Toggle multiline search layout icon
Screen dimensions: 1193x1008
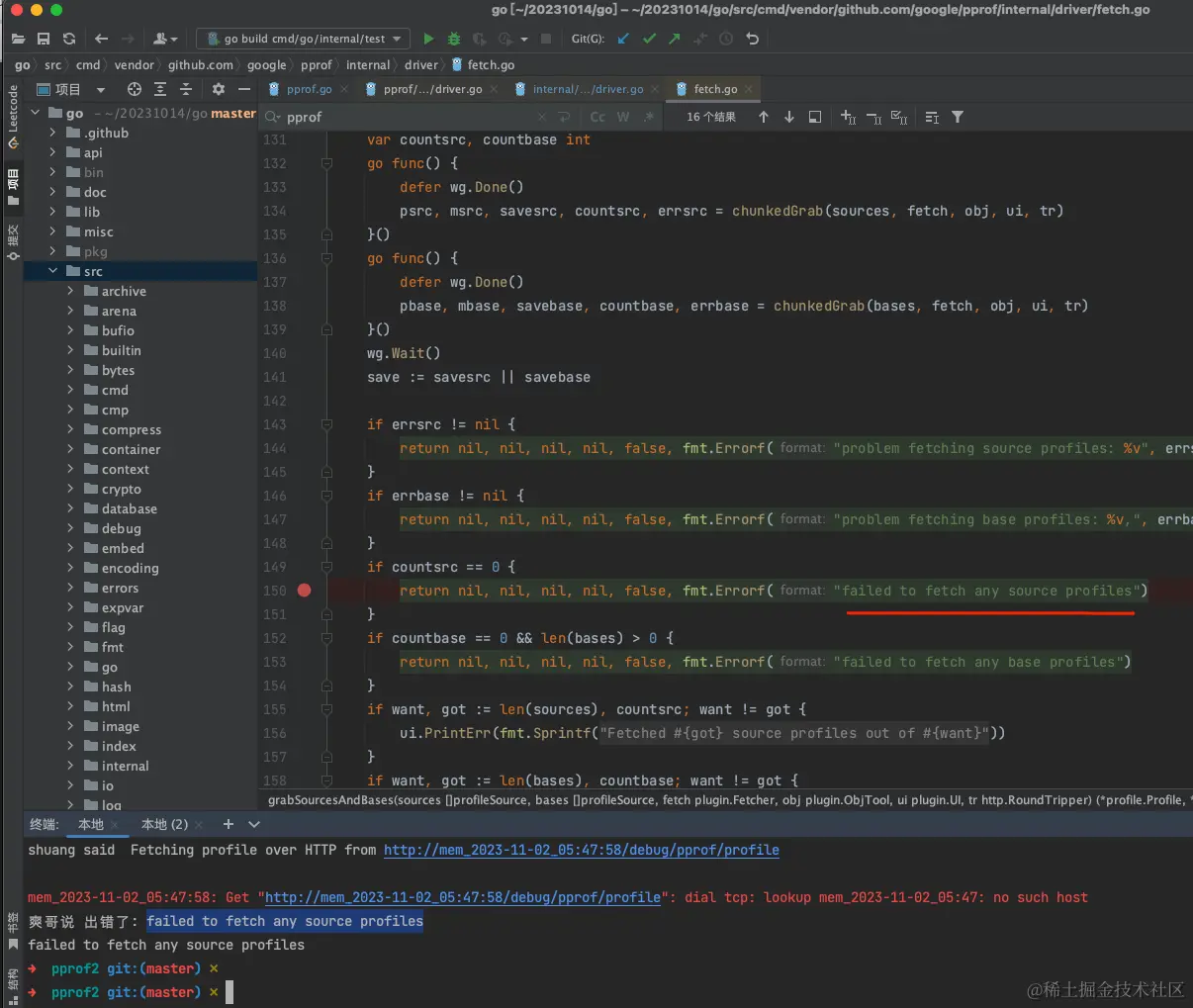pos(932,117)
